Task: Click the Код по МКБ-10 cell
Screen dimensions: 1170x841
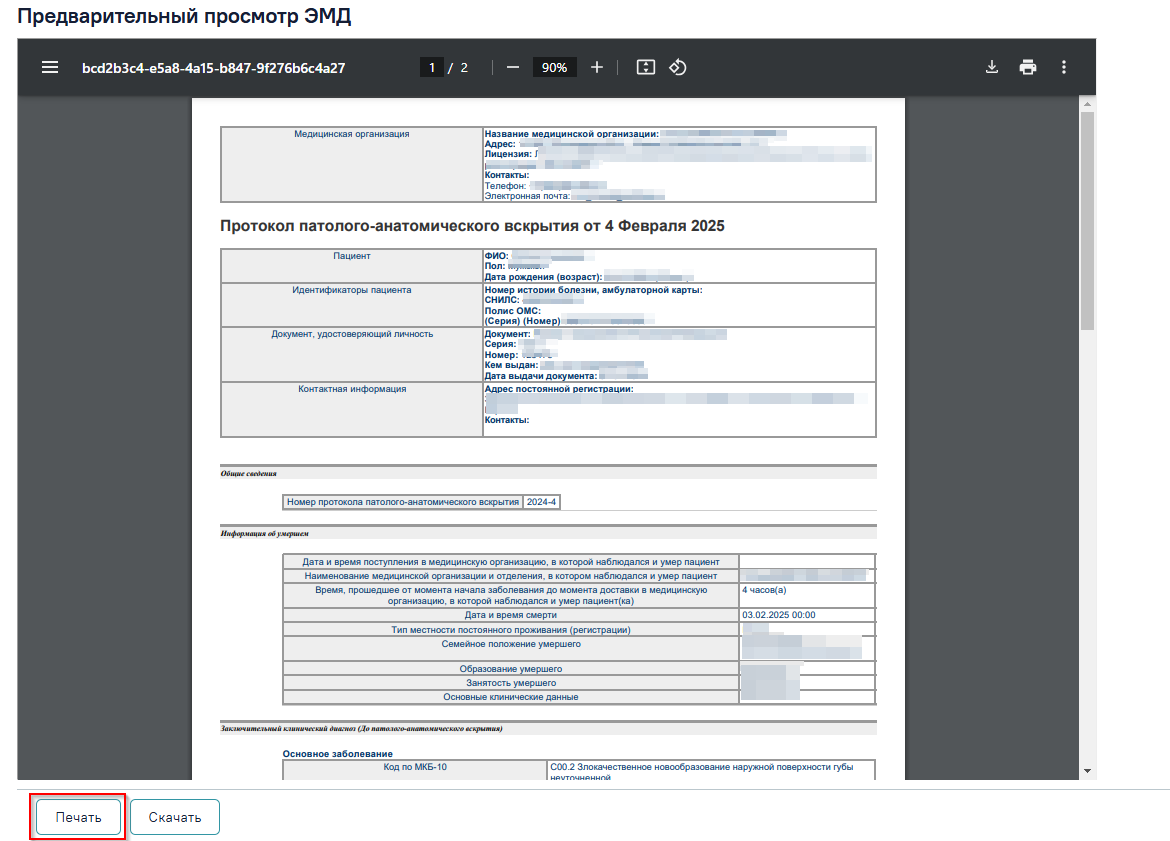Action: coord(415,768)
